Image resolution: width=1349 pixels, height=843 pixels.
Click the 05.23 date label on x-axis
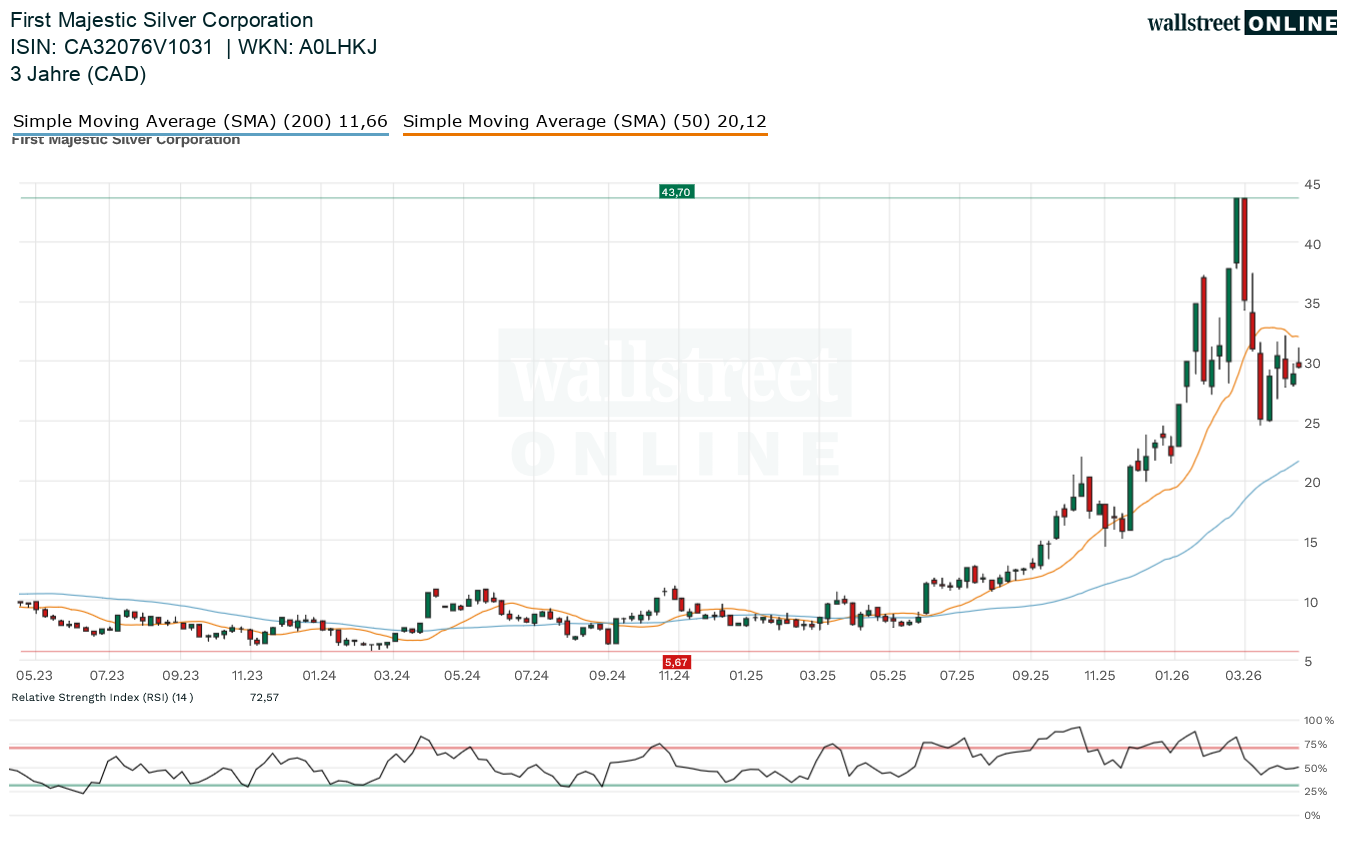click(35, 676)
